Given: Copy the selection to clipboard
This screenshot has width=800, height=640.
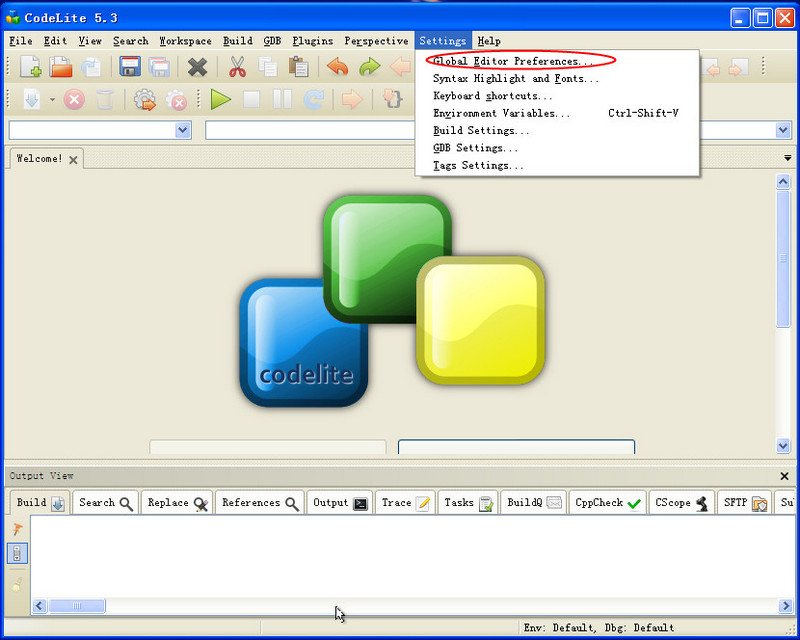Looking at the screenshot, I should pos(268,67).
